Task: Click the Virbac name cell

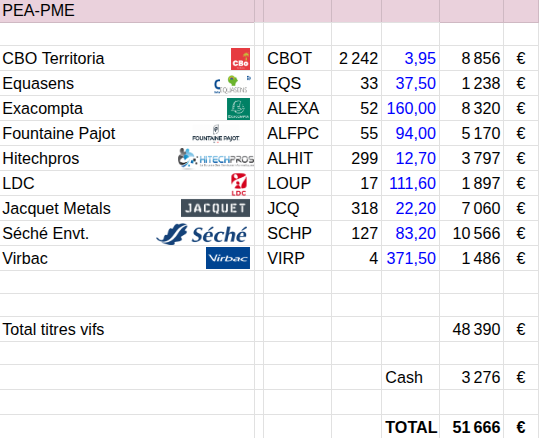Action: 127,258
